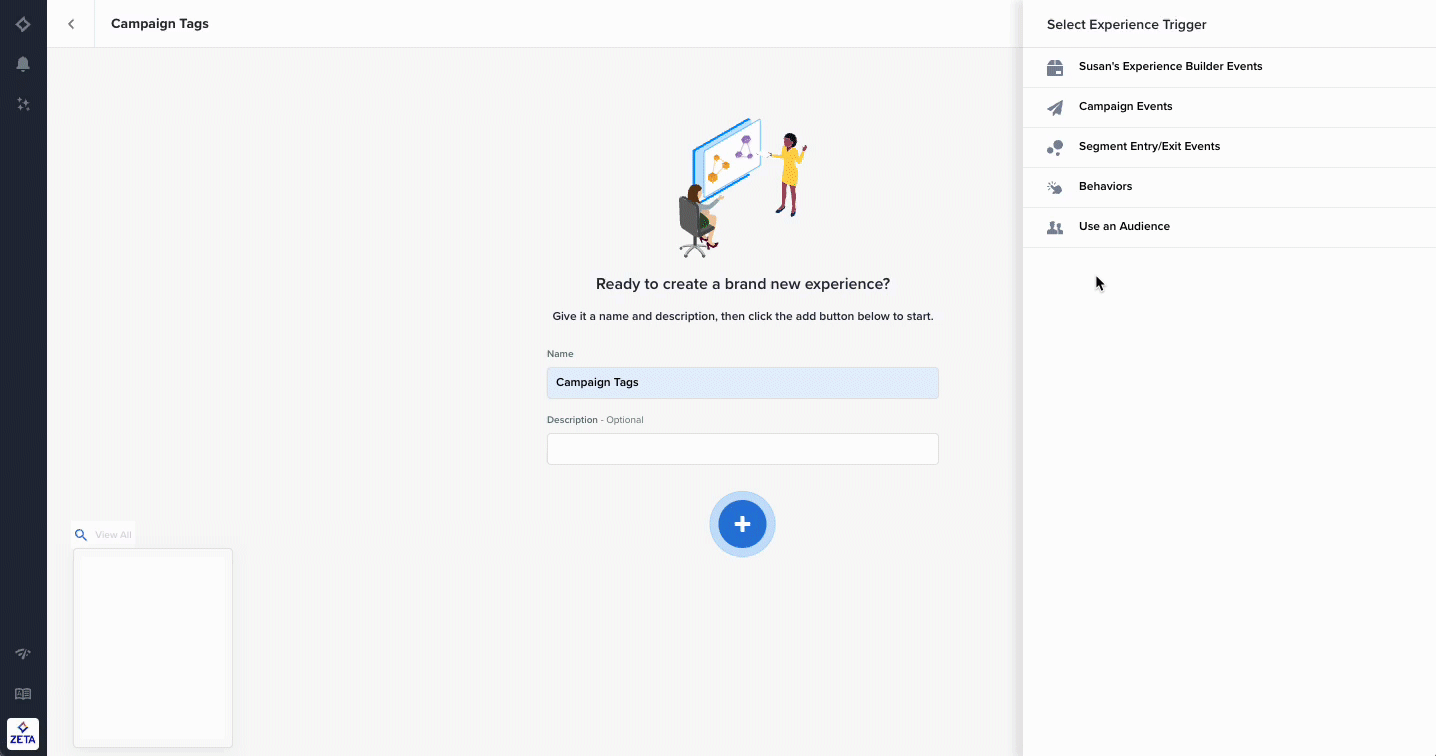
Task: Select Susan's Experience Builder Events trigger
Action: [x=1170, y=67]
